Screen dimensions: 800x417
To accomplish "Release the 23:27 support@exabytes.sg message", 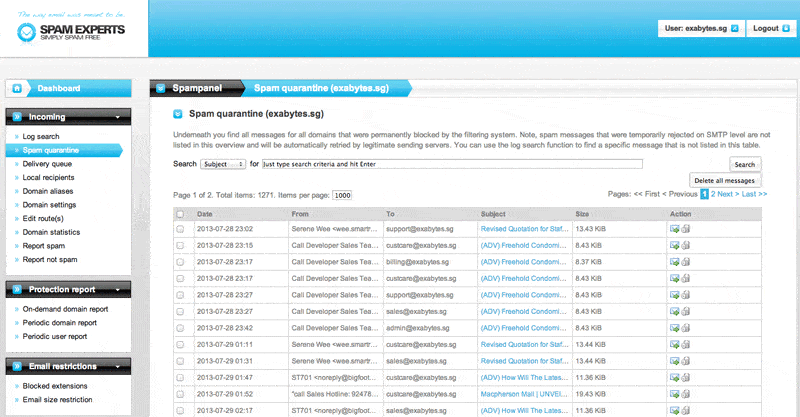I will (674, 295).
